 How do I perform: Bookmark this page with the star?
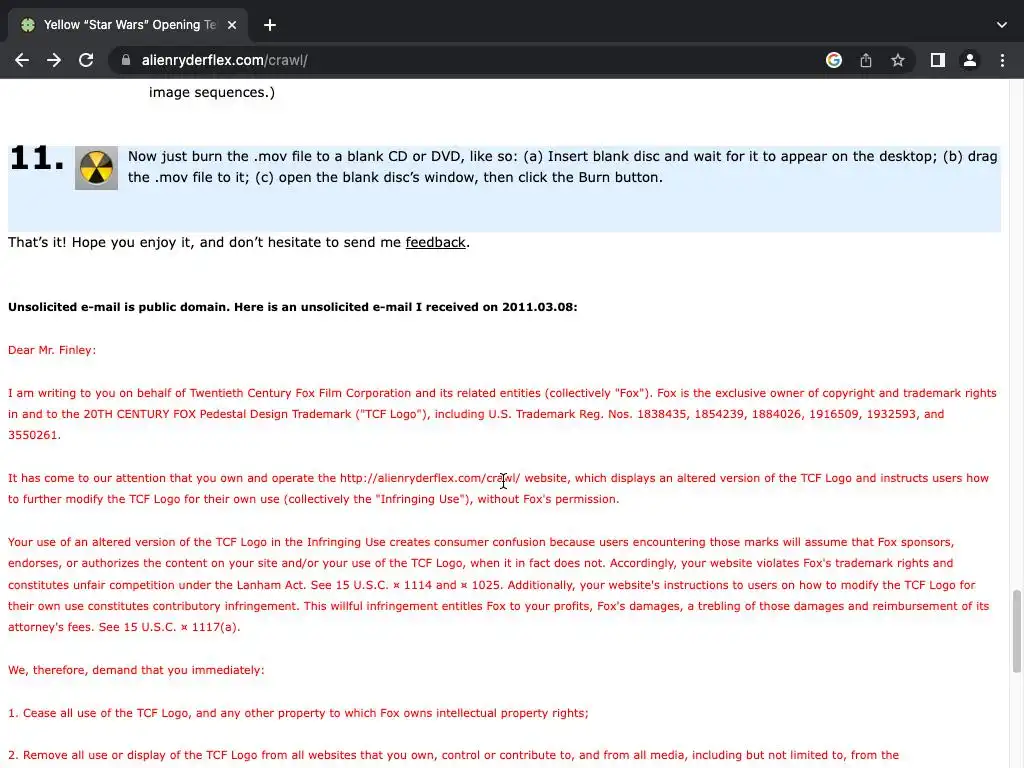(898, 60)
